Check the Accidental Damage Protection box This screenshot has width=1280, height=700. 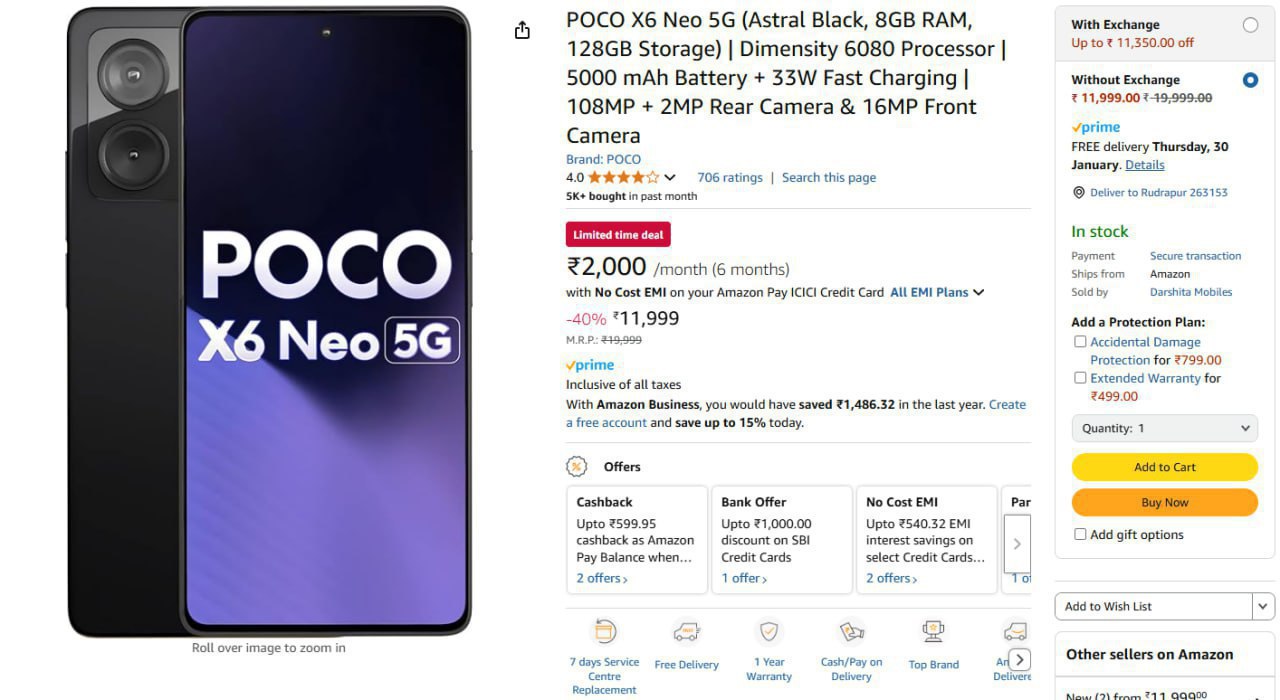(1080, 342)
